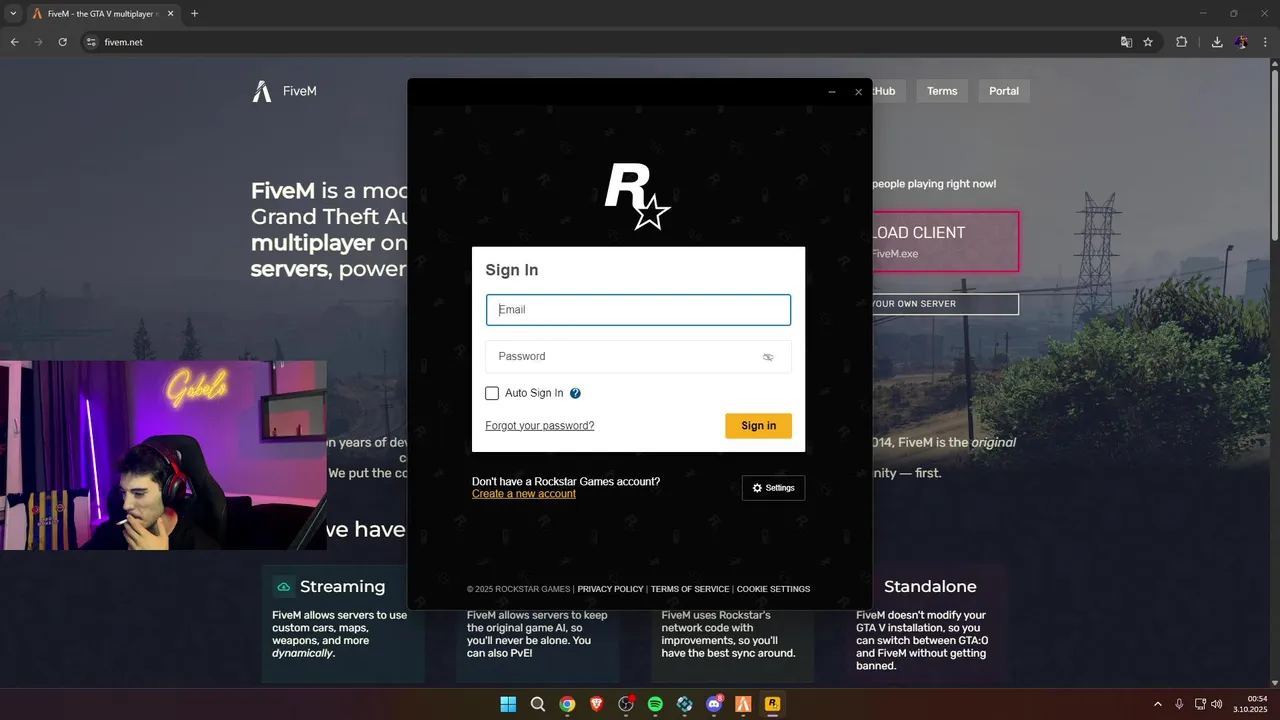Bookmark this page with star icon

point(1148,42)
